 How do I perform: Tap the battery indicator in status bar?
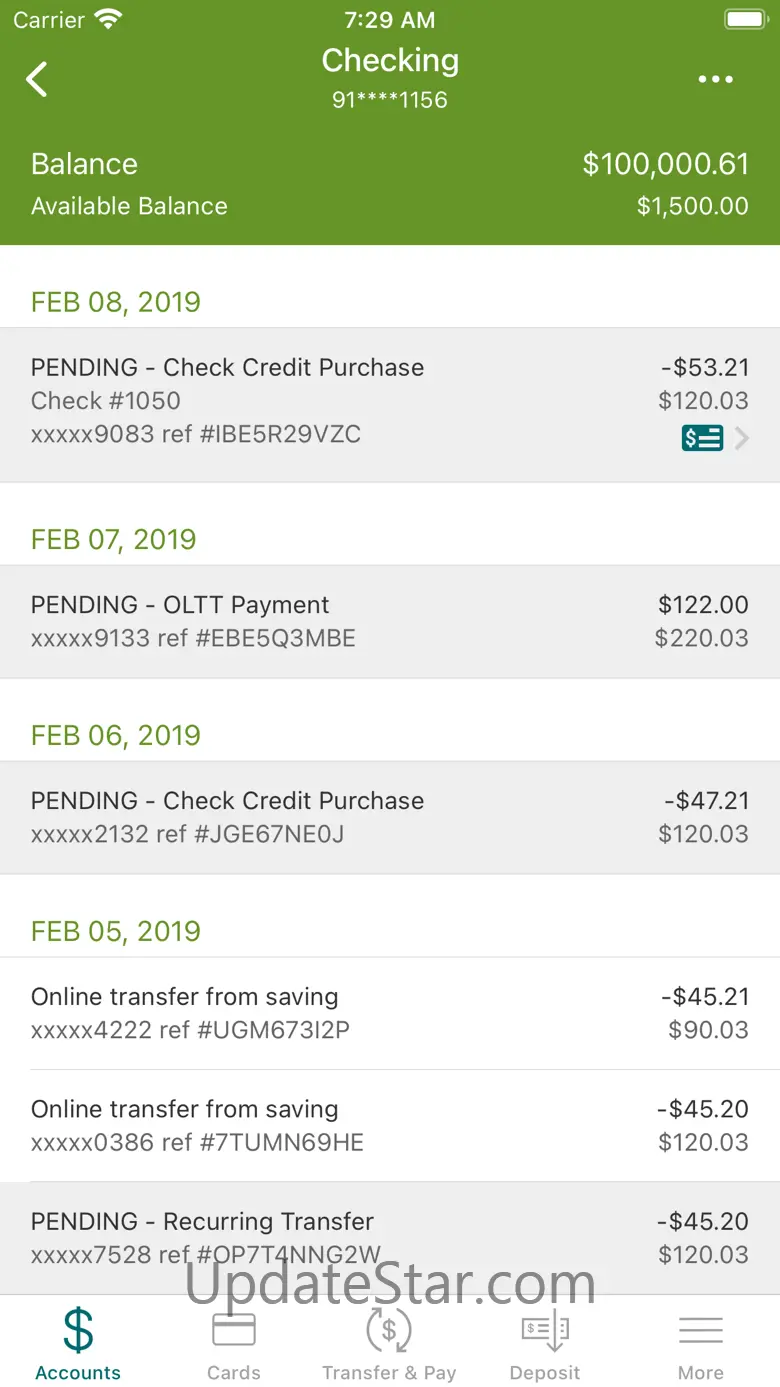coord(745,19)
